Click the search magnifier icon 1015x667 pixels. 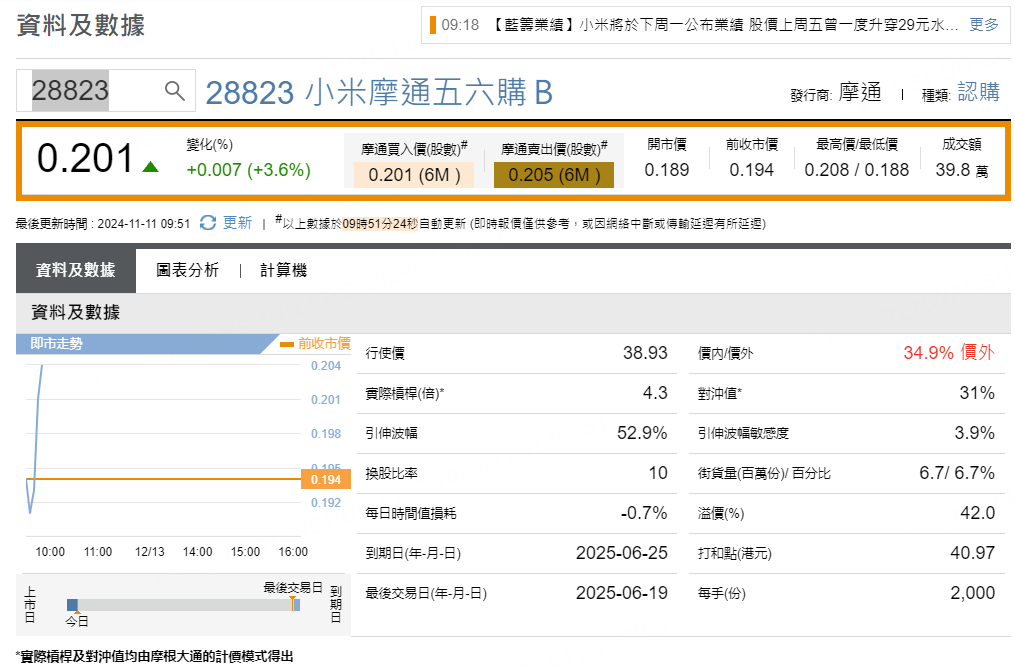pyautogui.click(x=175, y=91)
